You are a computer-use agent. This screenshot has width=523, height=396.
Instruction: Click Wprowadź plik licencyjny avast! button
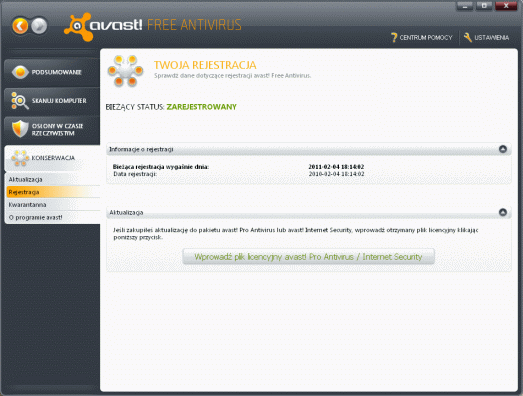click(x=308, y=257)
